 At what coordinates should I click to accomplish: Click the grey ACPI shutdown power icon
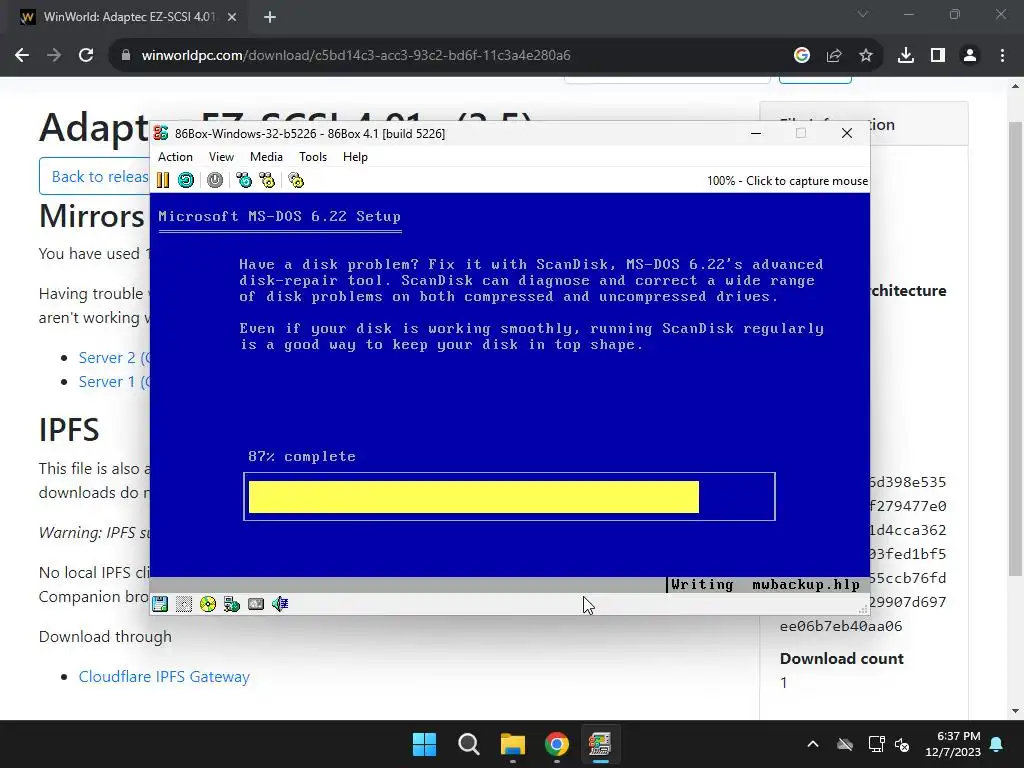coord(215,180)
